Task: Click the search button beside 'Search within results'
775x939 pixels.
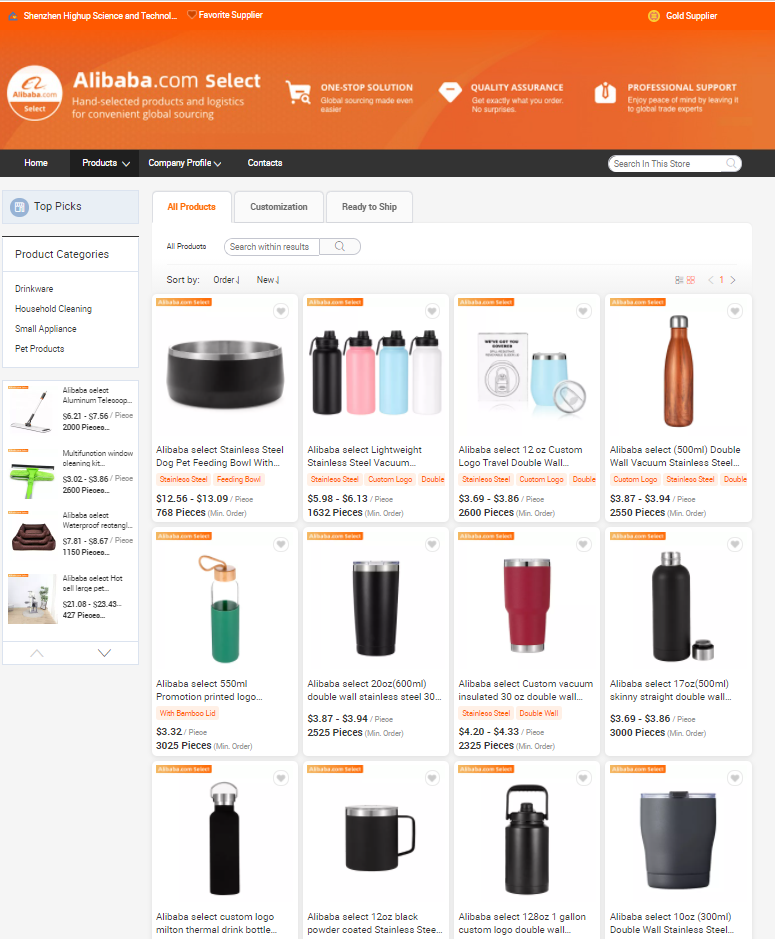Action: [x=340, y=247]
